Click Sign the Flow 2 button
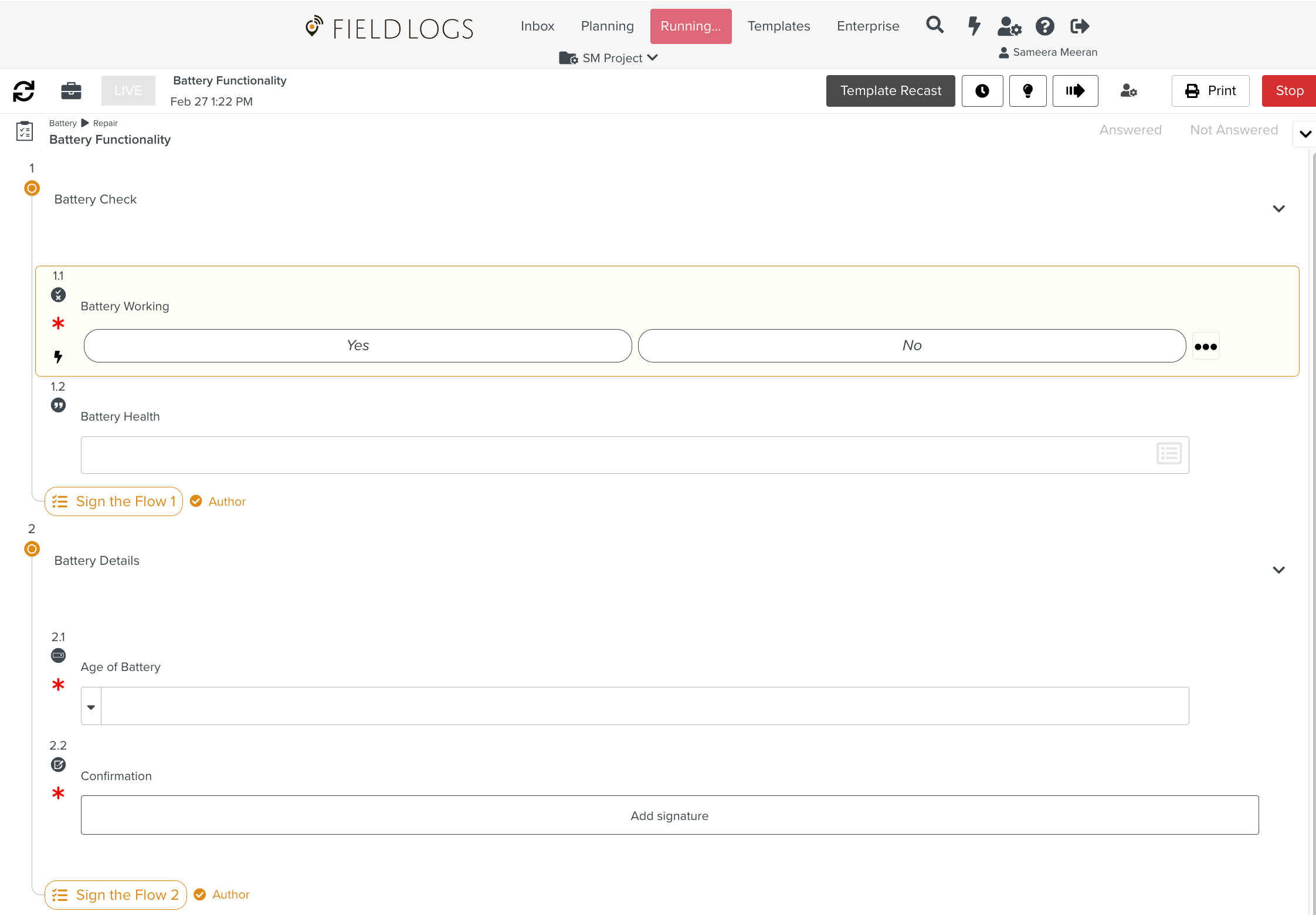This screenshot has width=1316, height=915. pyautogui.click(x=116, y=895)
